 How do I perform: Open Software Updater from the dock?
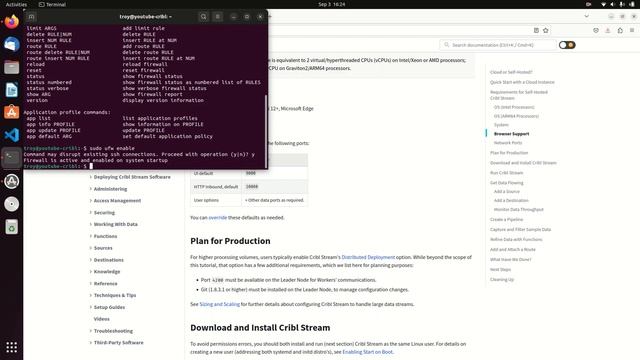(11, 181)
